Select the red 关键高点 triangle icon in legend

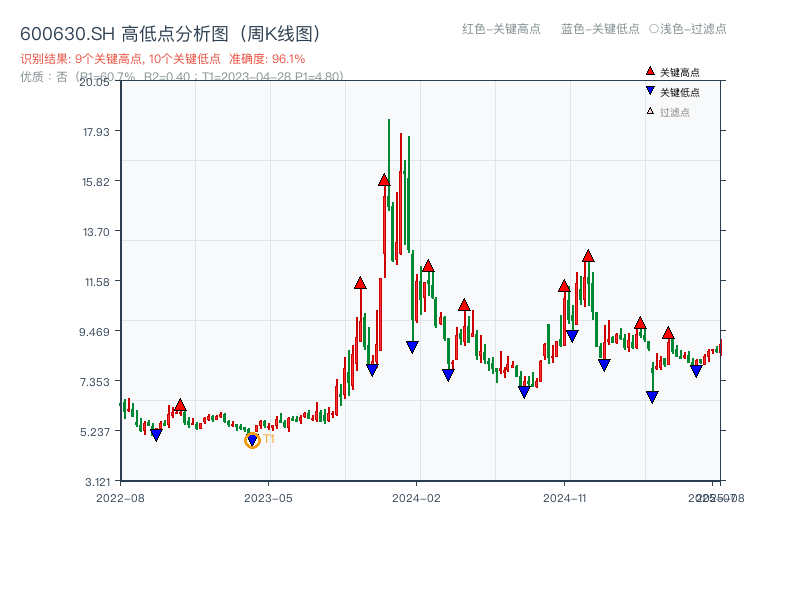(648, 71)
